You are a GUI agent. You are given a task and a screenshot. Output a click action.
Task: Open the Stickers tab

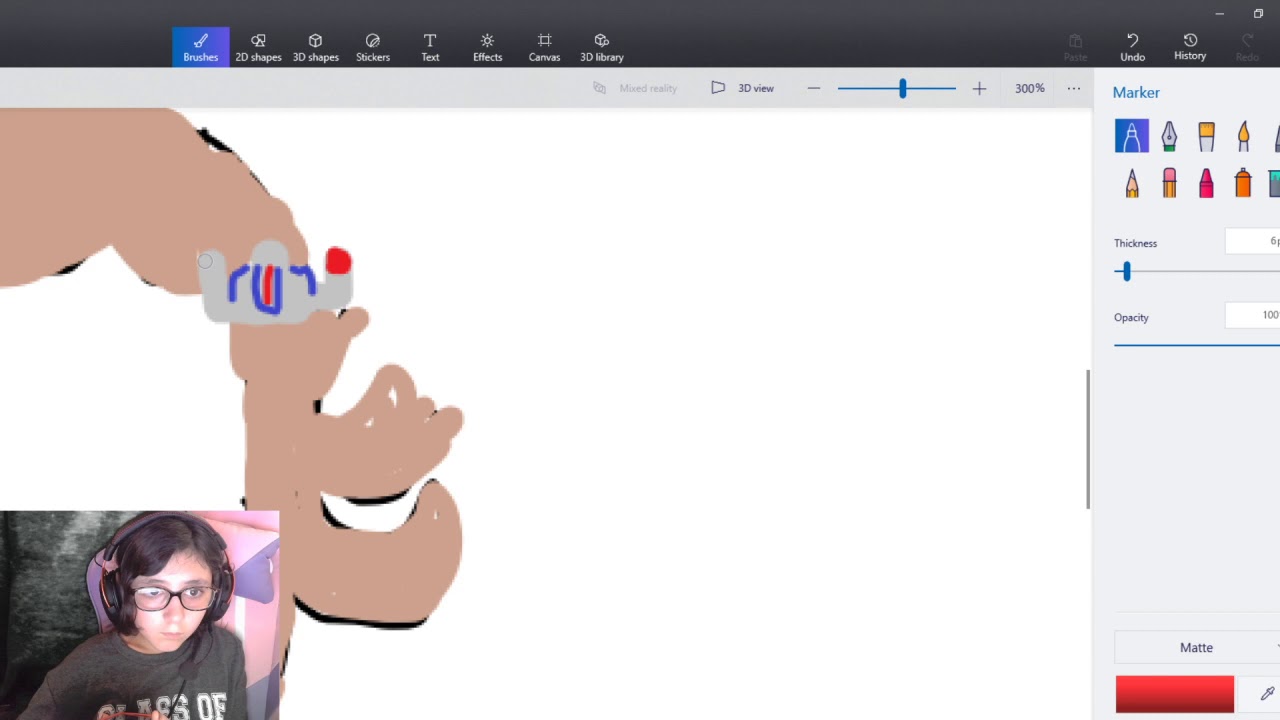pos(373,47)
